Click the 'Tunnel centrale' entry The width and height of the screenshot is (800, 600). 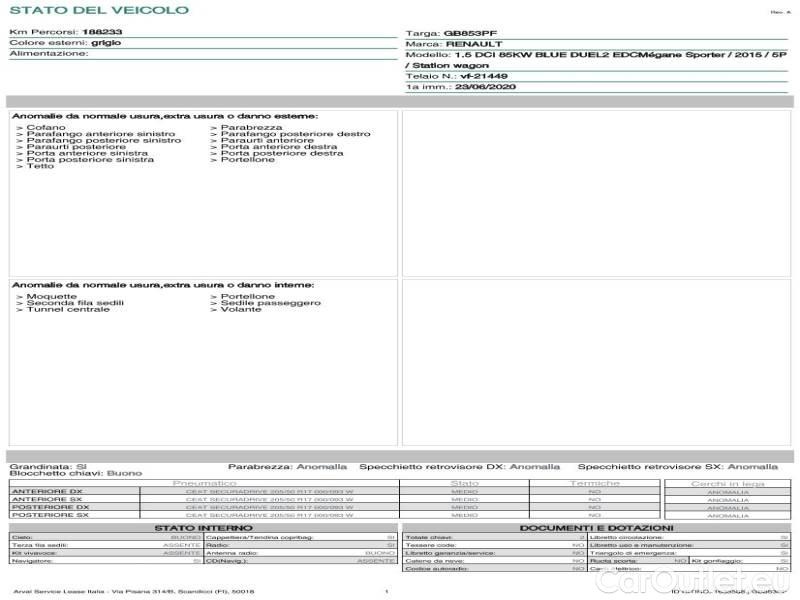point(68,309)
